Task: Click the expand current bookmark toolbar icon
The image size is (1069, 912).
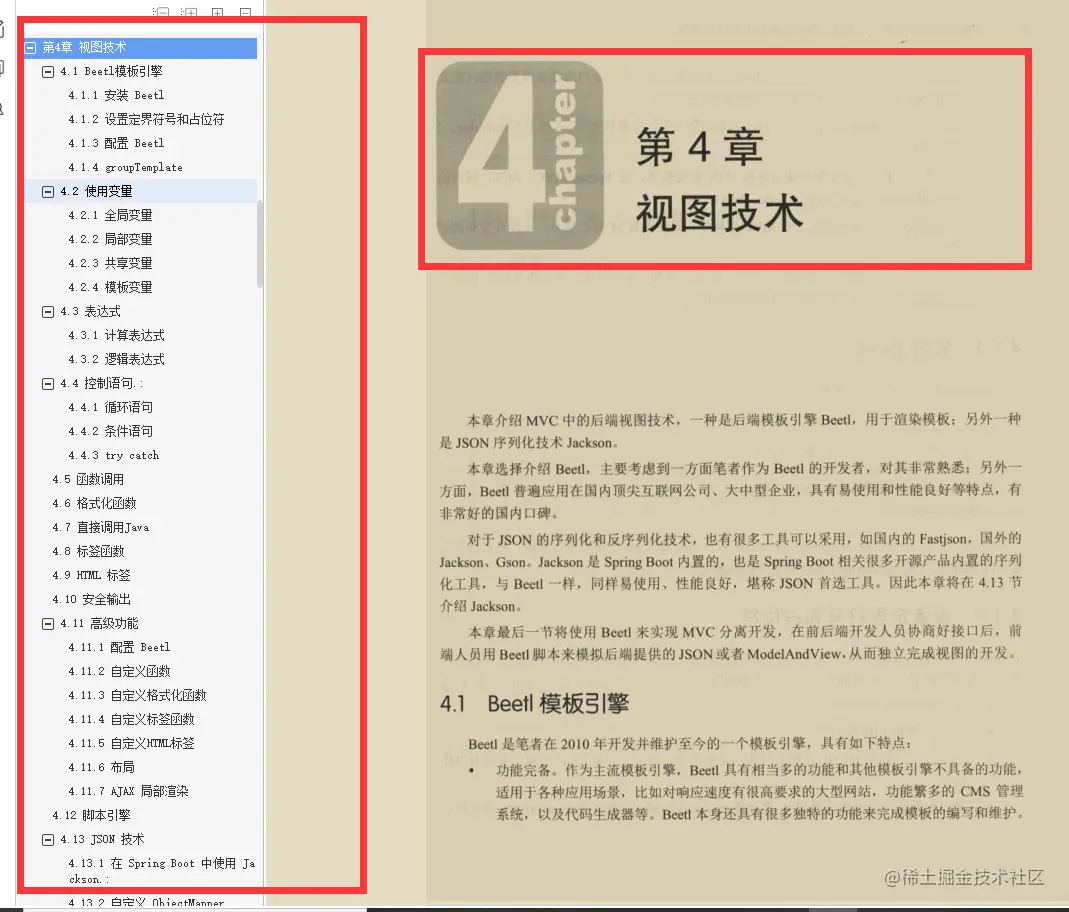Action: (x=190, y=12)
